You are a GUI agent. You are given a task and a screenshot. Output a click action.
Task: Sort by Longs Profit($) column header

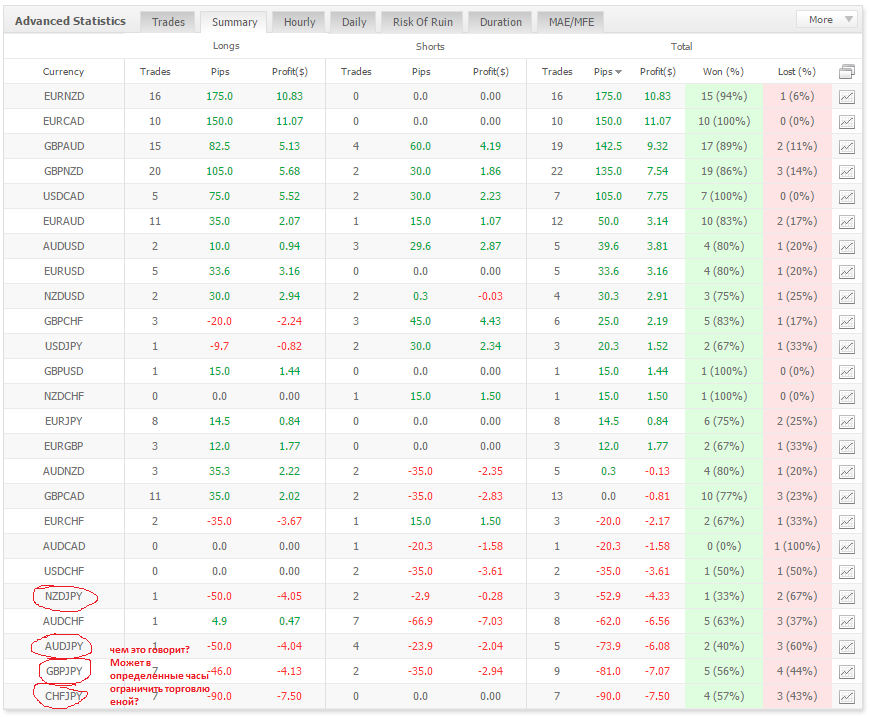coord(290,72)
